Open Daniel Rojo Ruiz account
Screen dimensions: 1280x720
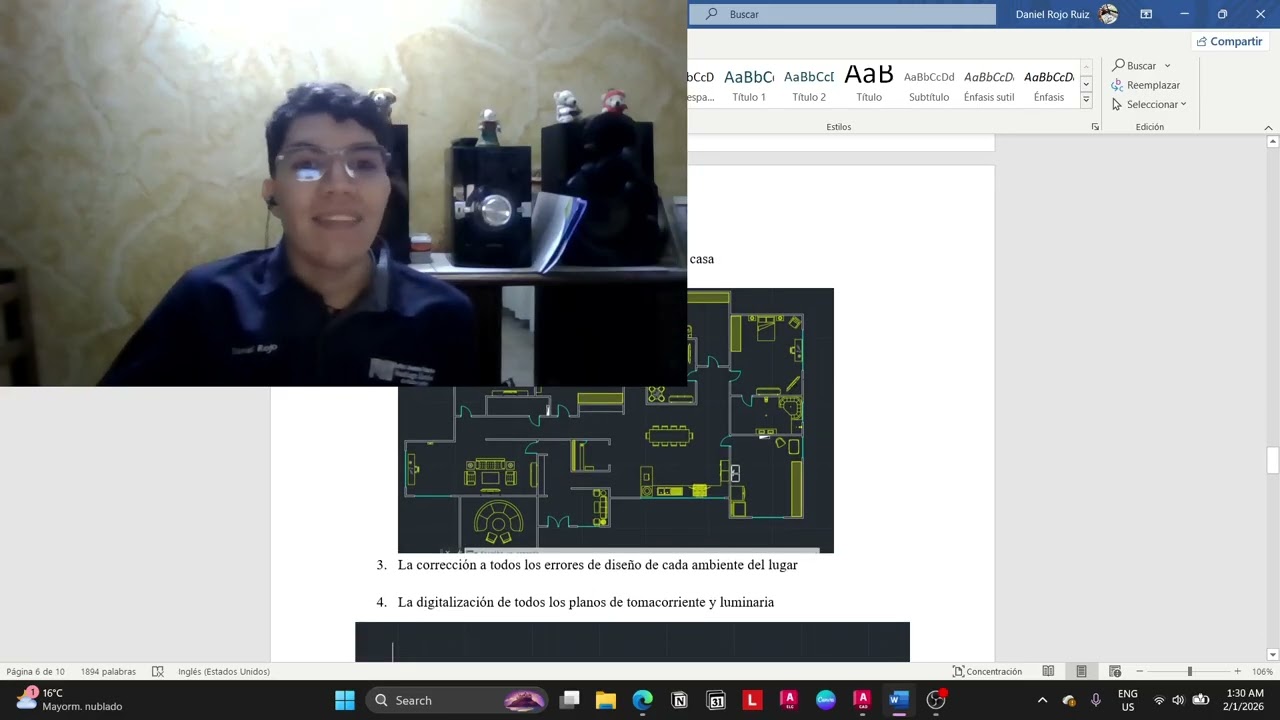1052,14
